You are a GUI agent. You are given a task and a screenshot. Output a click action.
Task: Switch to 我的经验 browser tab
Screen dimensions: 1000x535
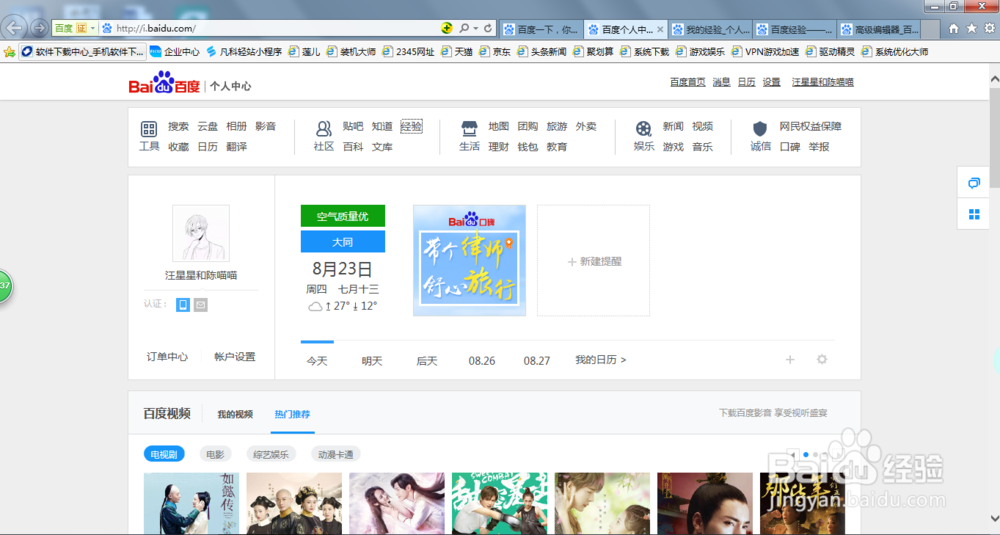click(710, 29)
